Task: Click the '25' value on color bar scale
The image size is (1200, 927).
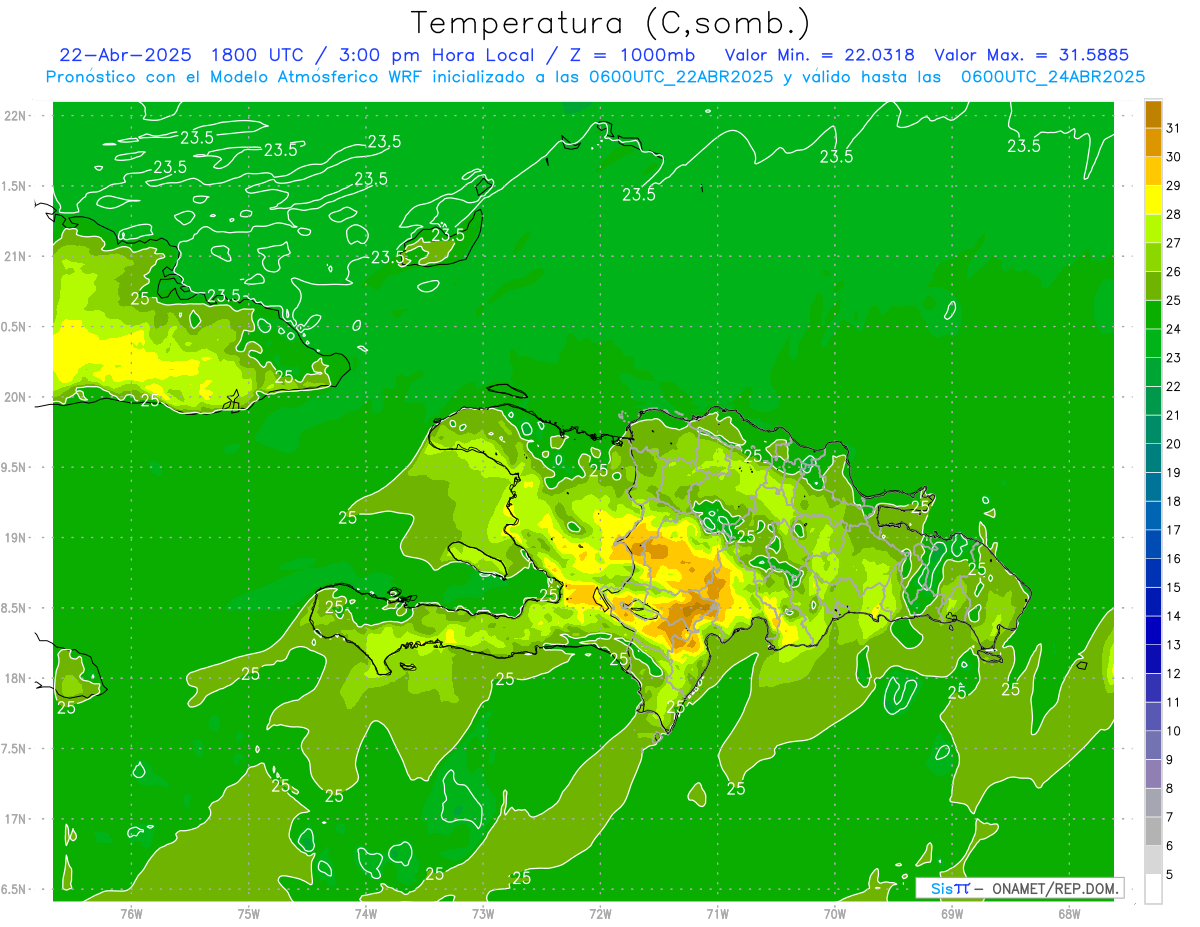Action: [1173, 300]
